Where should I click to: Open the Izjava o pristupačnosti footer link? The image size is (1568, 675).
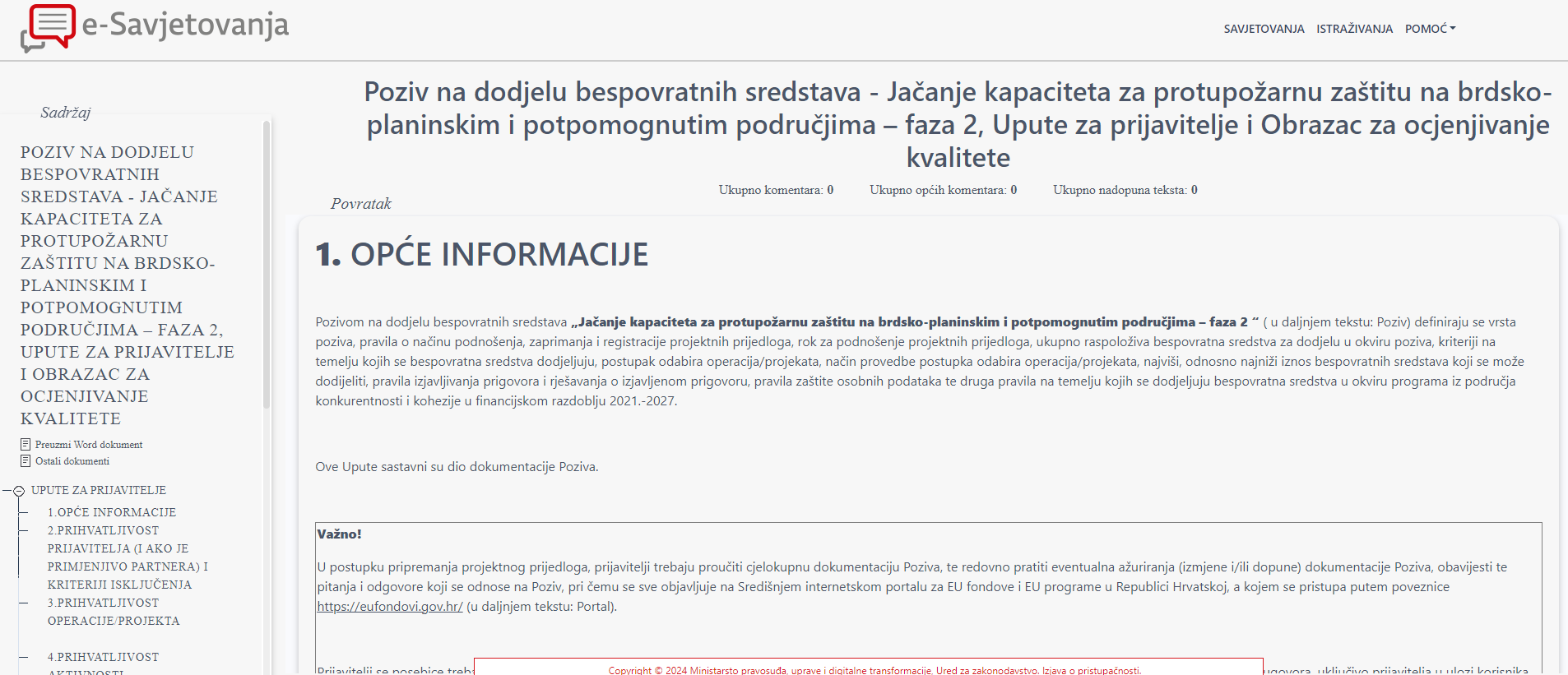(1092, 670)
